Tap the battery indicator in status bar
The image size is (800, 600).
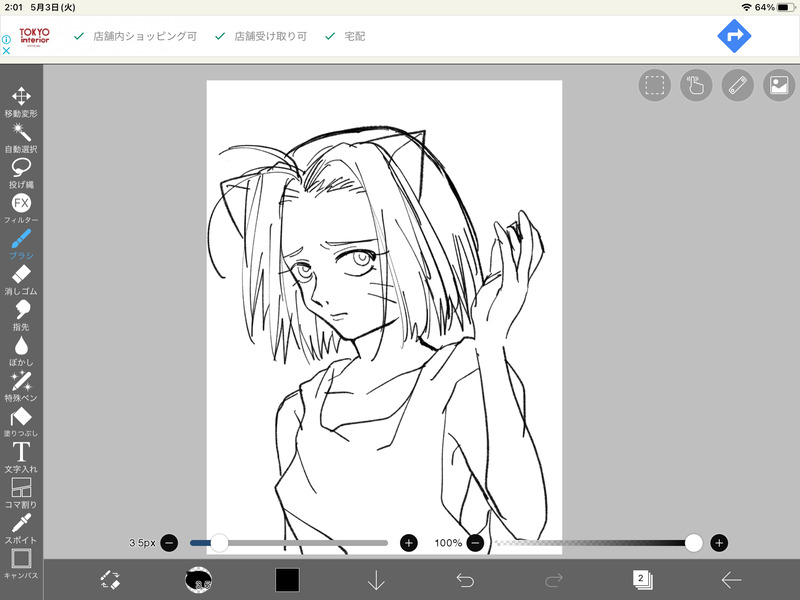click(786, 7)
